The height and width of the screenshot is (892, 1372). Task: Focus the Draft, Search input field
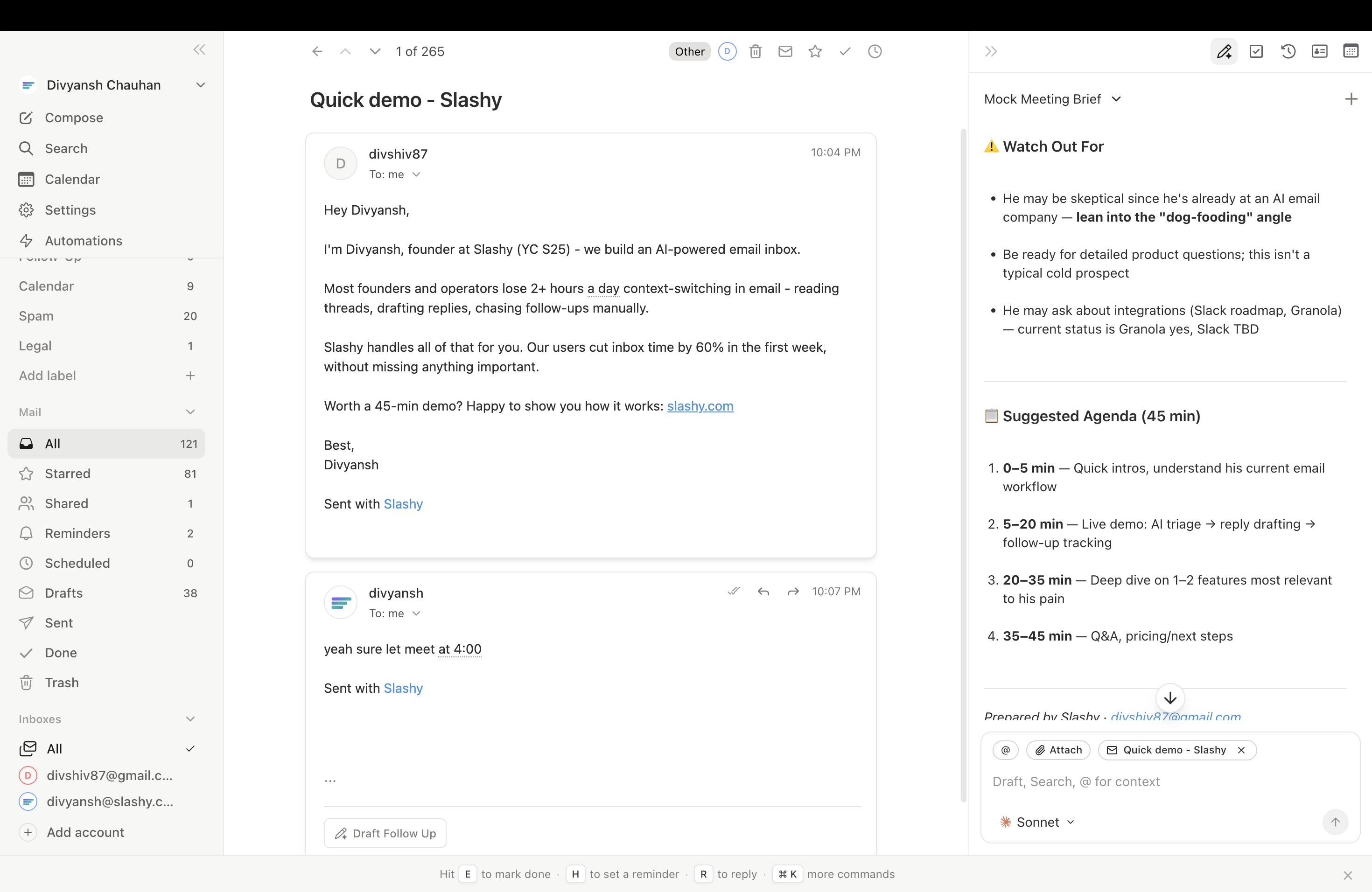coord(1170,782)
